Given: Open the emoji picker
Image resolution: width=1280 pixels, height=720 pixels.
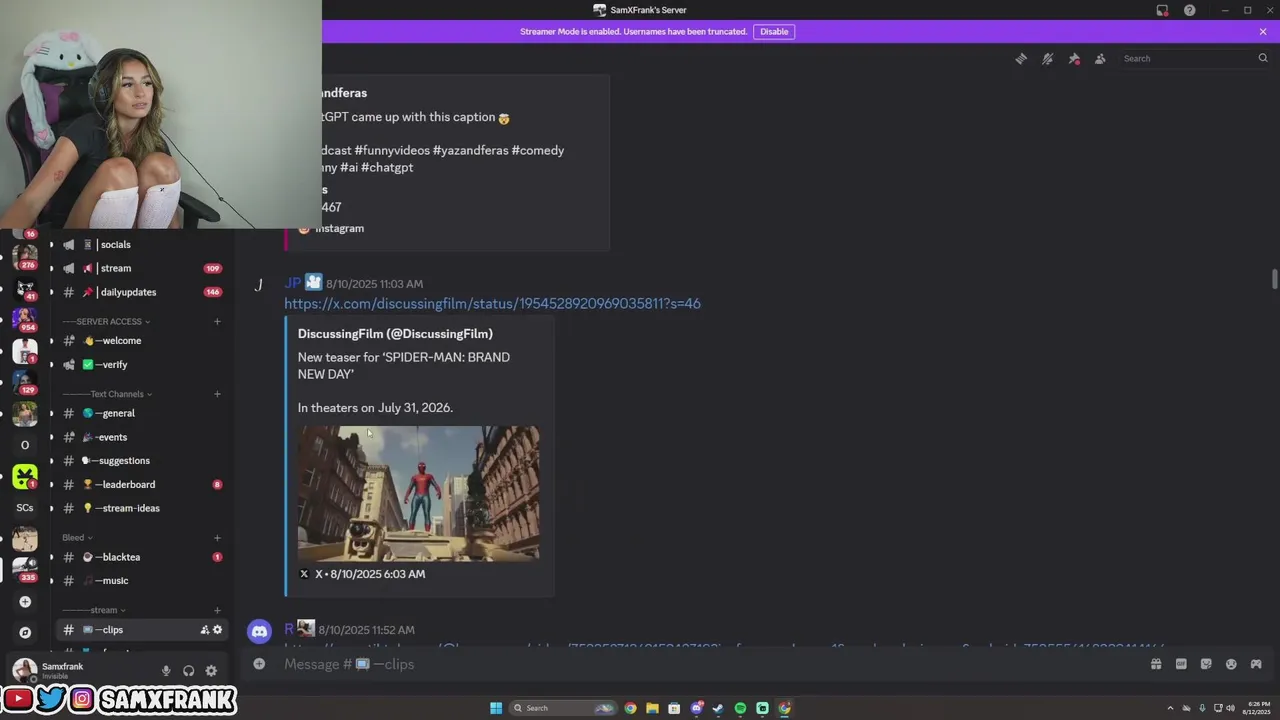Looking at the screenshot, I should (1231, 664).
